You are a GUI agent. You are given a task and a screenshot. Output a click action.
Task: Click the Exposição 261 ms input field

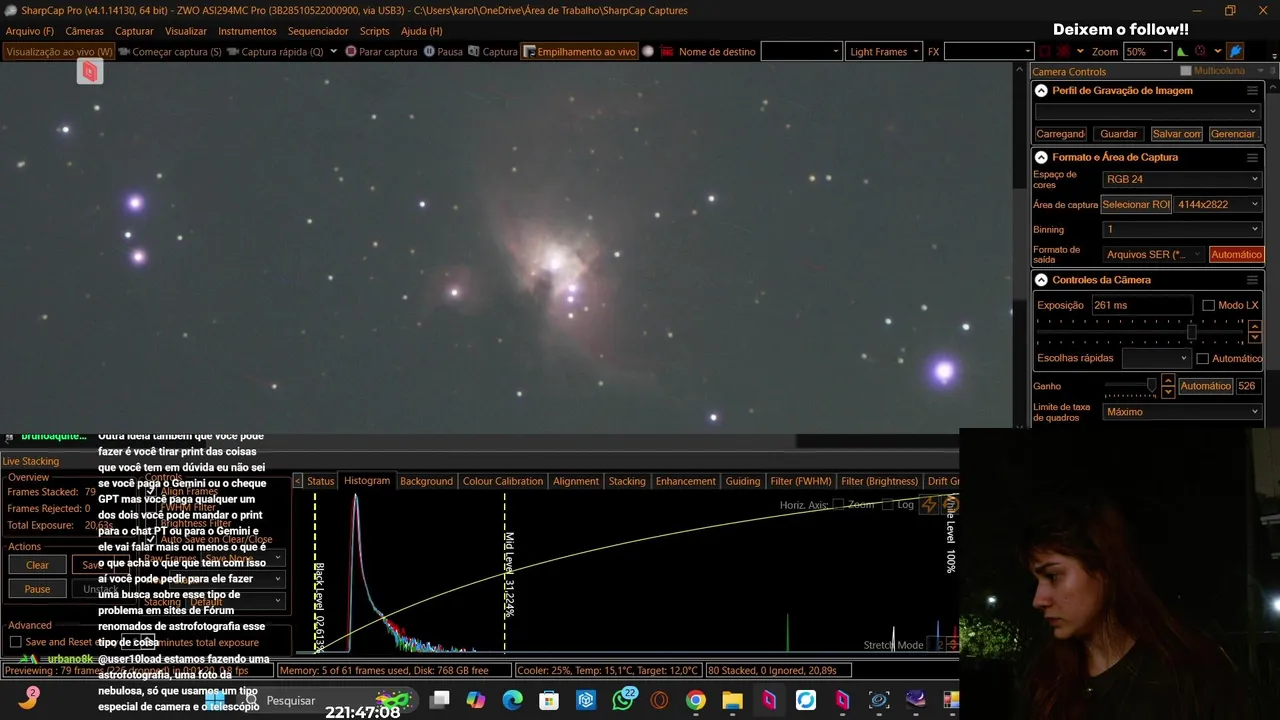point(1141,306)
